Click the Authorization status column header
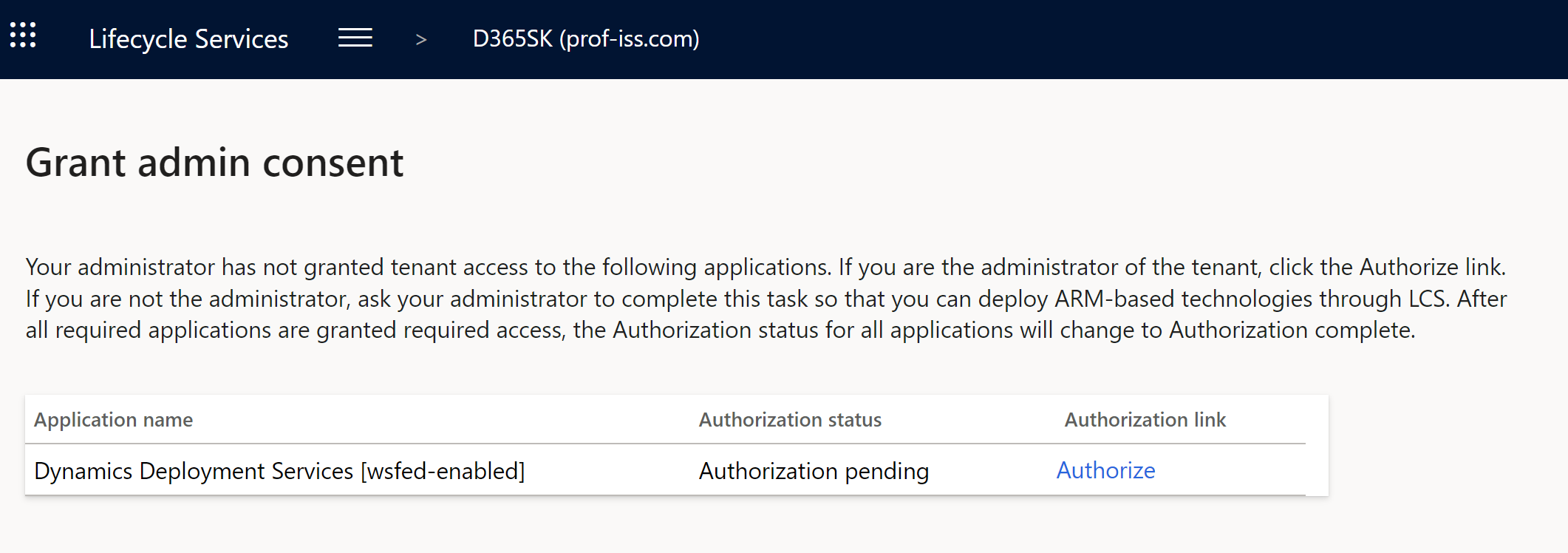Image resolution: width=1568 pixels, height=553 pixels. coord(790,419)
